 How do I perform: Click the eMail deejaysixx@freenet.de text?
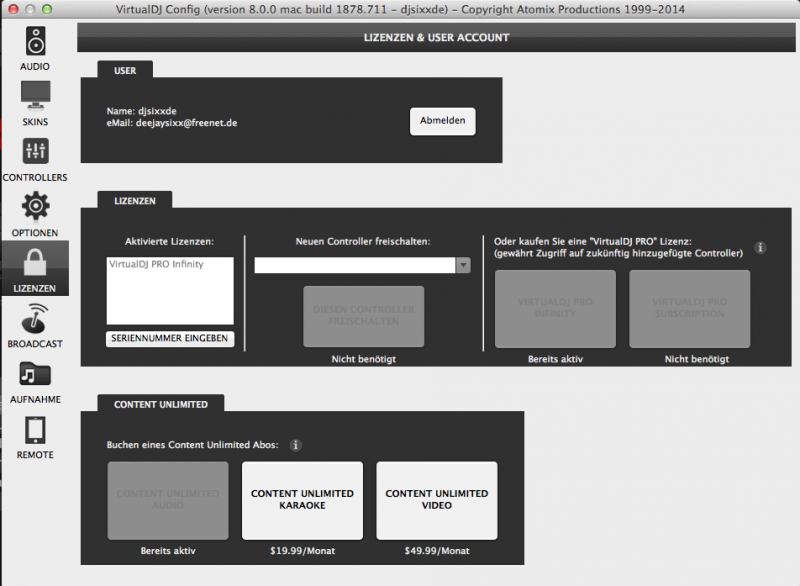tap(172, 123)
